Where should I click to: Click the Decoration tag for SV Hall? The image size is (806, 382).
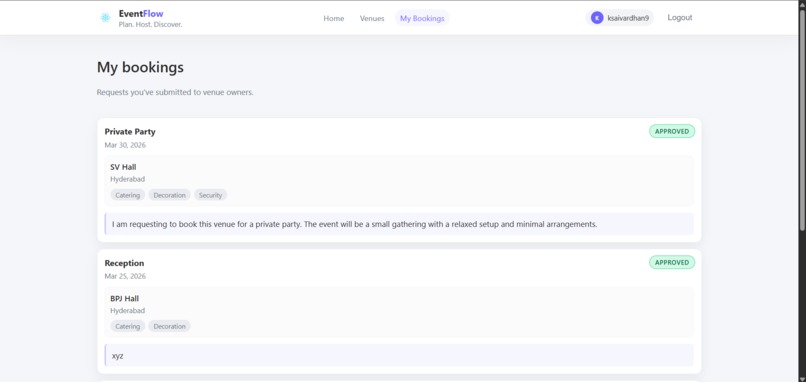tap(170, 195)
